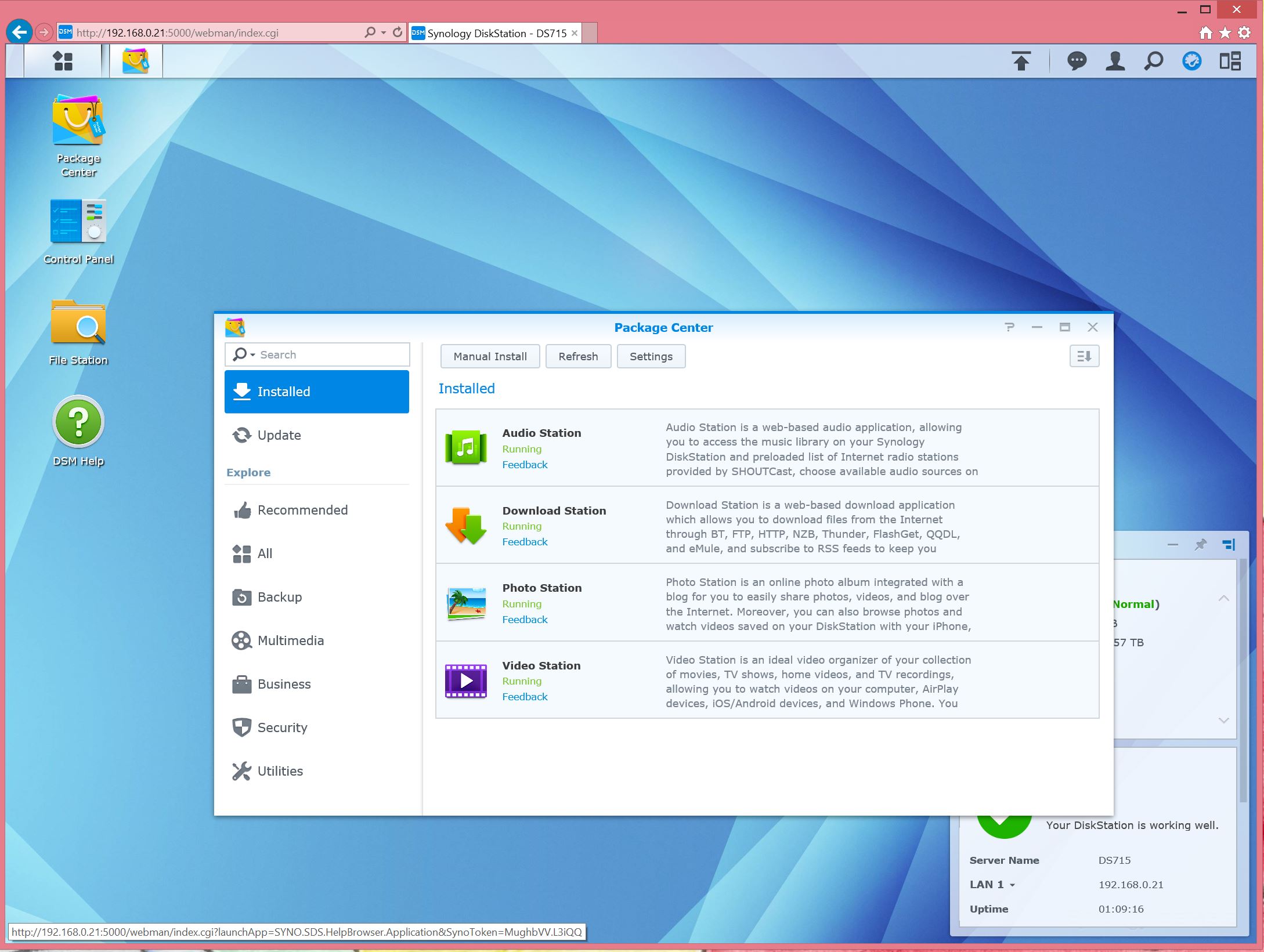
Task: Click the DSM taskbar search magnifier
Action: click(x=1153, y=61)
